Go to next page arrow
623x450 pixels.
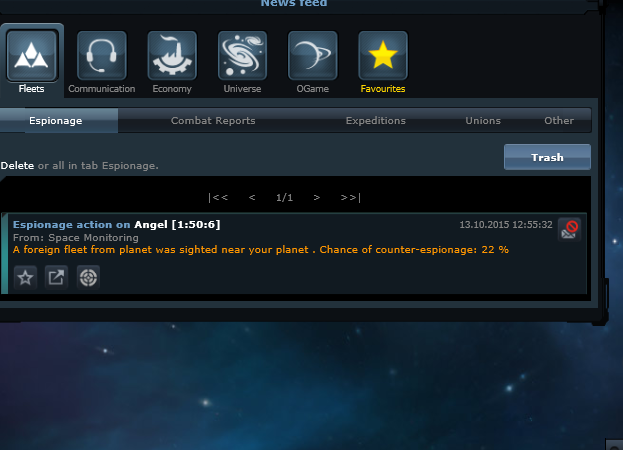coord(316,197)
